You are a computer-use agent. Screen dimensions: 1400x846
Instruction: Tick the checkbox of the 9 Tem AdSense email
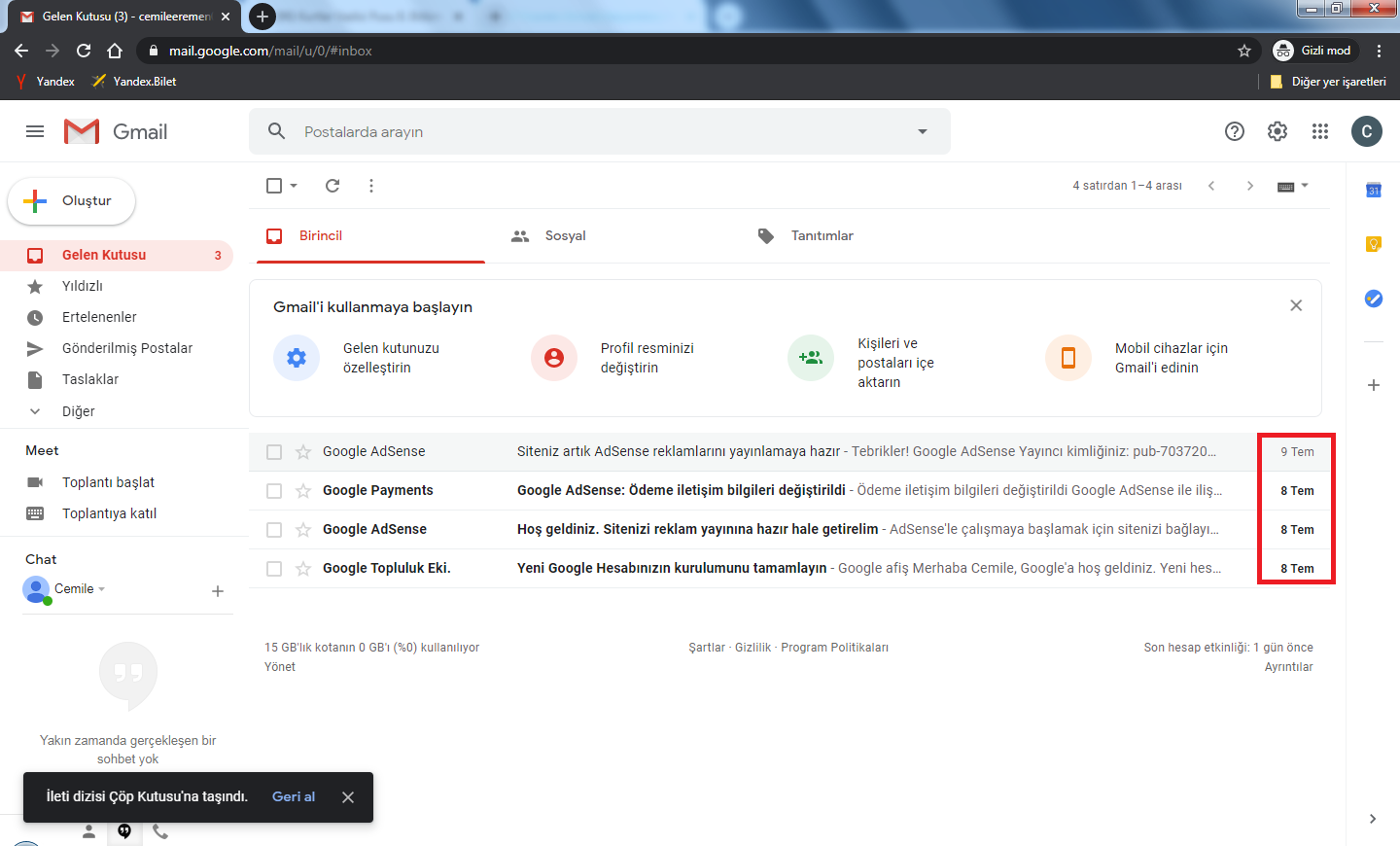[x=274, y=452]
